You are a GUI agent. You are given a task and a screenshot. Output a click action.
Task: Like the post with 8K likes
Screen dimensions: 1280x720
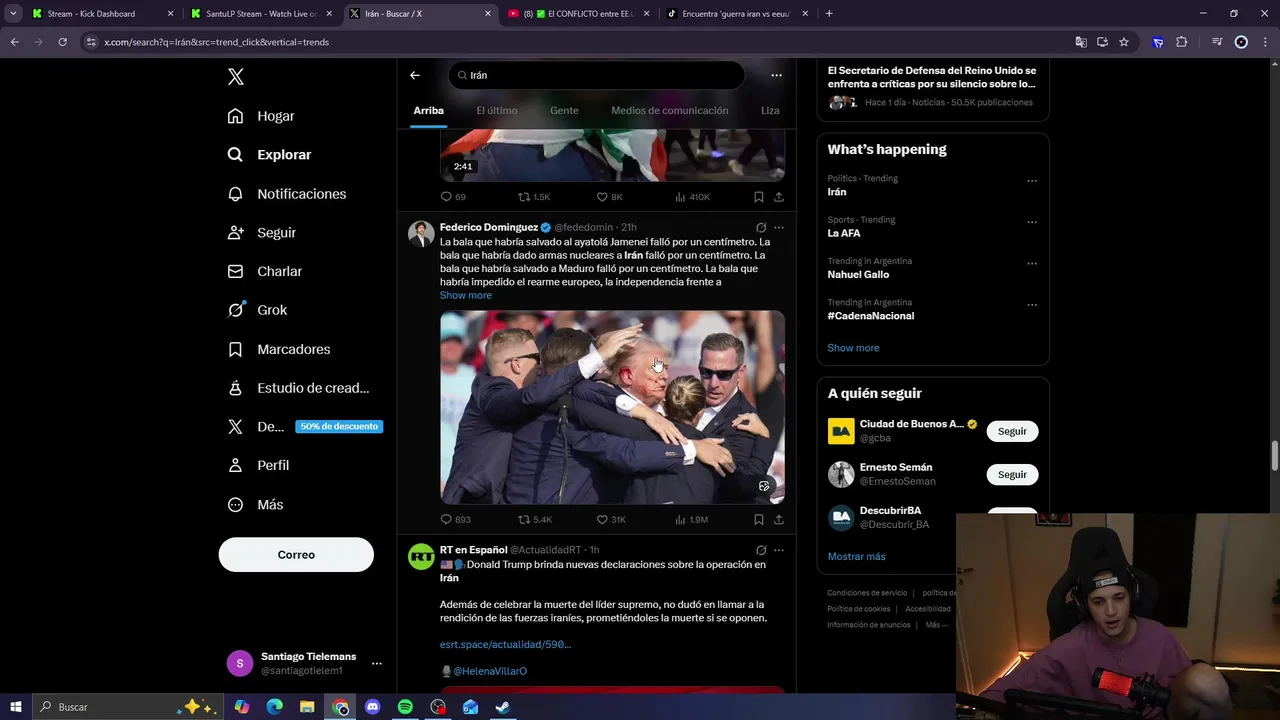click(x=609, y=197)
